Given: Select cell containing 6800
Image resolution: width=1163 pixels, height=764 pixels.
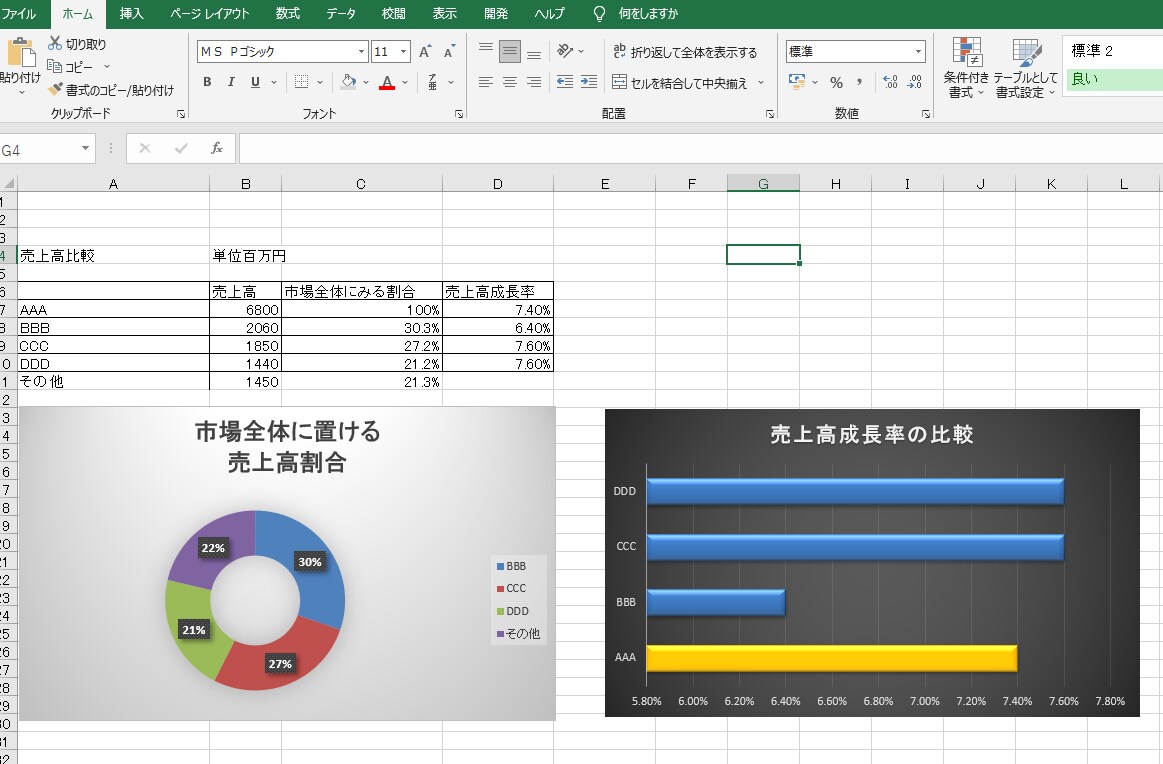Looking at the screenshot, I should (x=246, y=309).
